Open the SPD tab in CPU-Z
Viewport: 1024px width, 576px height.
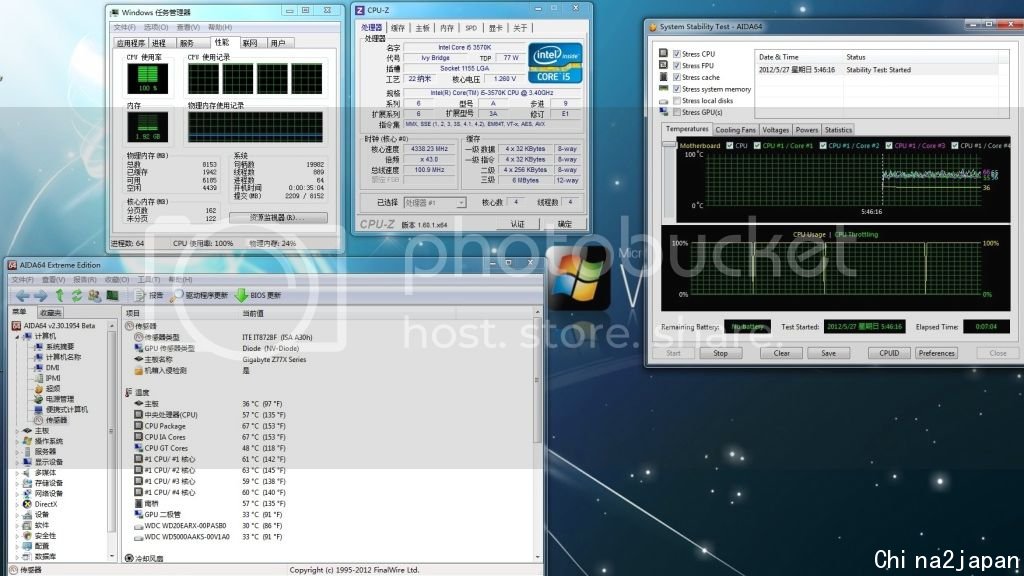click(x=471, y=28)
